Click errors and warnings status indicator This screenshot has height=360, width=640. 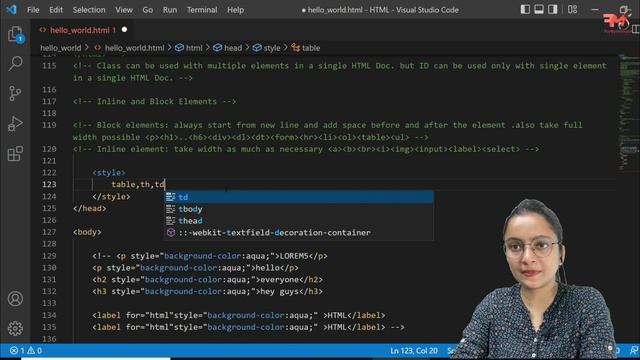tap(26, 350)
